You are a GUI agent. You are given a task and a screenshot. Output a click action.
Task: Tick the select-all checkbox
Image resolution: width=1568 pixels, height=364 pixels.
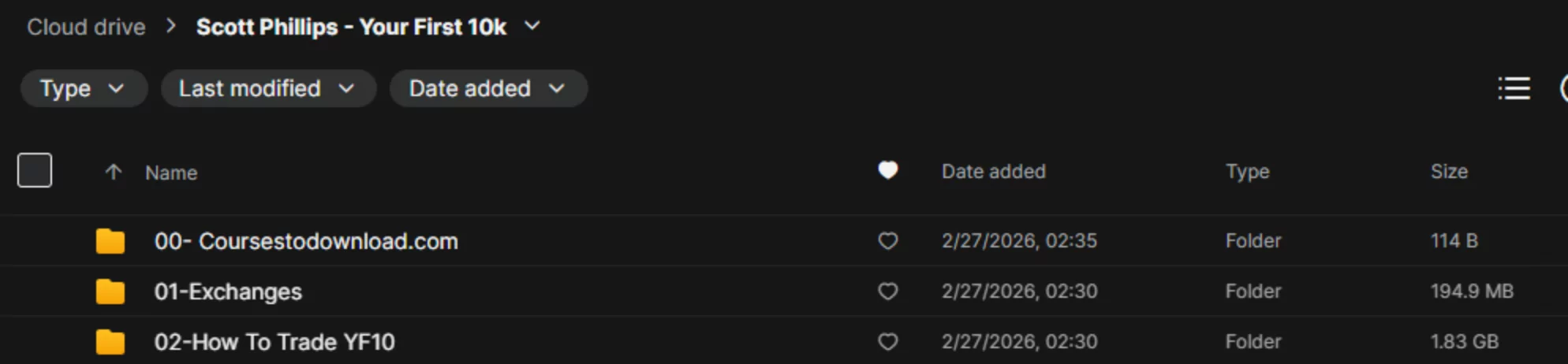click(35, 170)
